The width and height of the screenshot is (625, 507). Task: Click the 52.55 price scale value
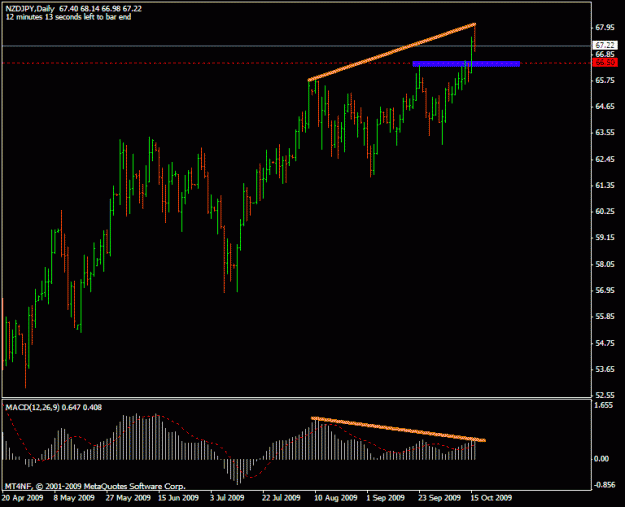click(x=604, y=395)
